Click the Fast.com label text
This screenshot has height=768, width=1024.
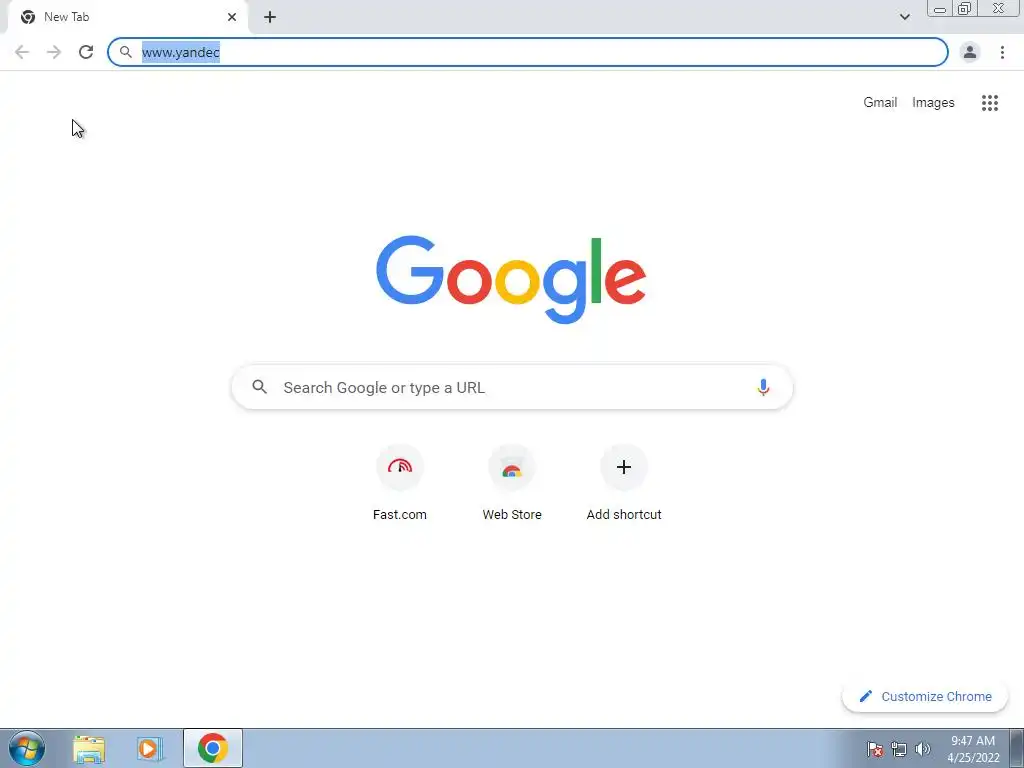(400, 515)
